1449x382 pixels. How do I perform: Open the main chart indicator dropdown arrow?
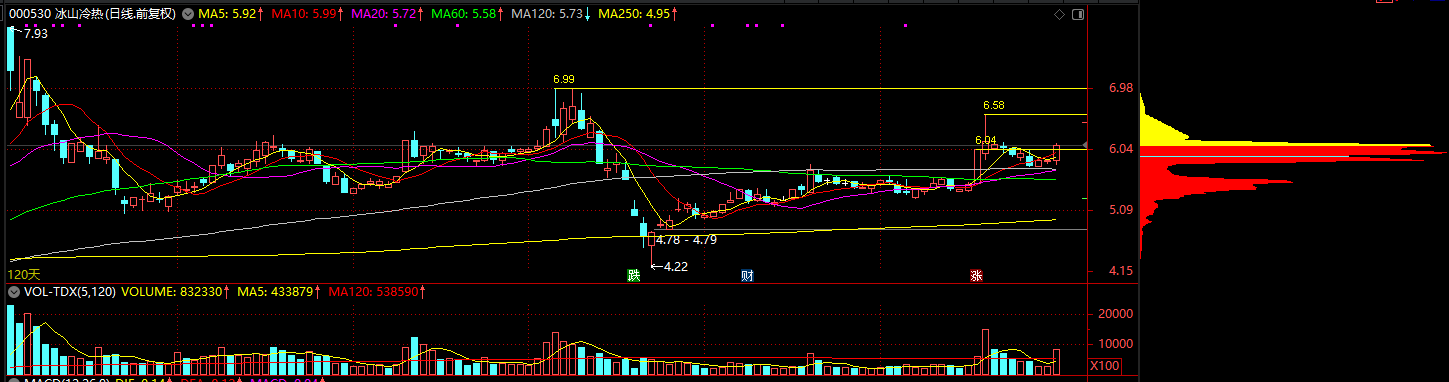tap(188, 15)
